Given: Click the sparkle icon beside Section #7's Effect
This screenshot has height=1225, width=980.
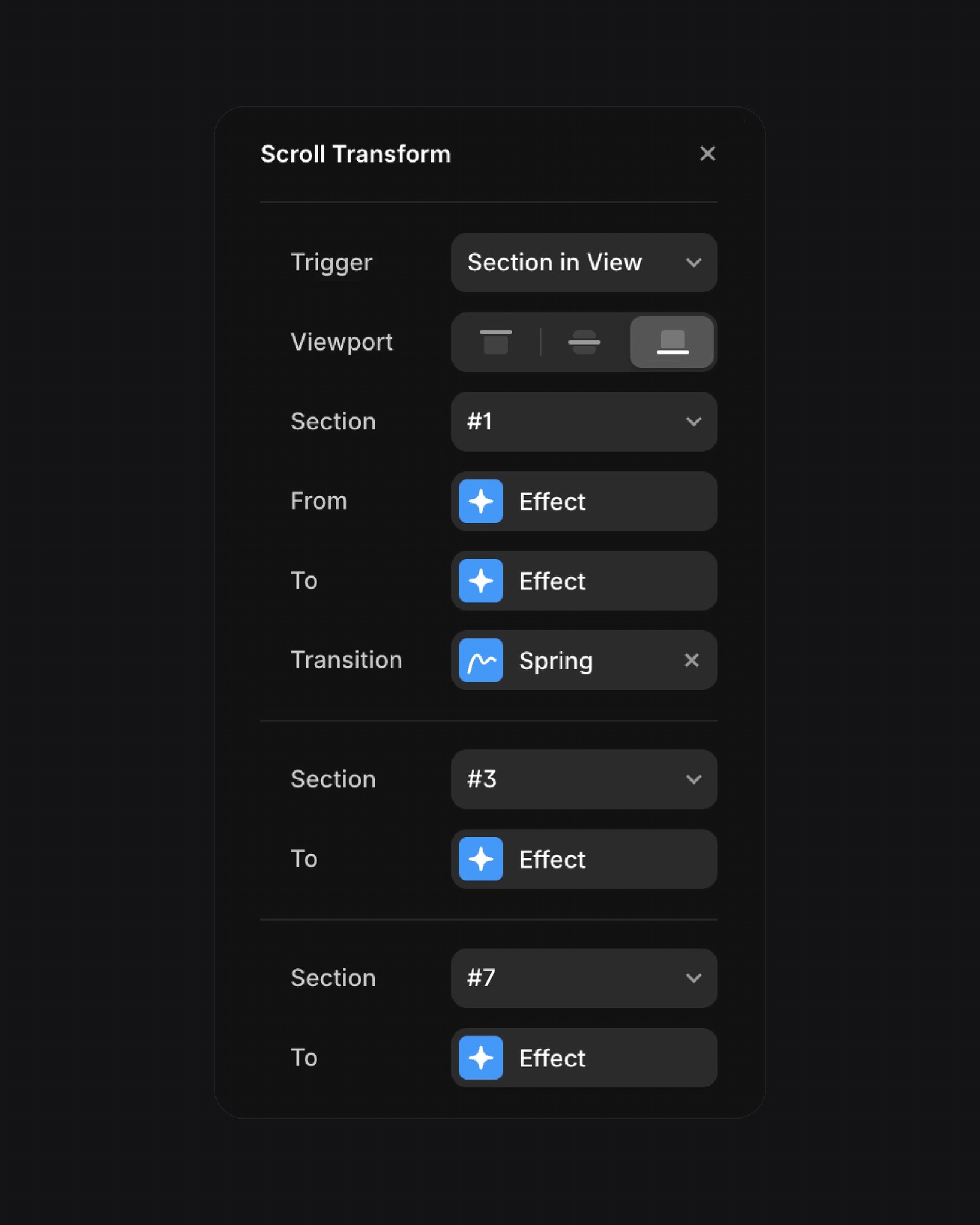Looking at the screenshot, I should [481, 1058].
